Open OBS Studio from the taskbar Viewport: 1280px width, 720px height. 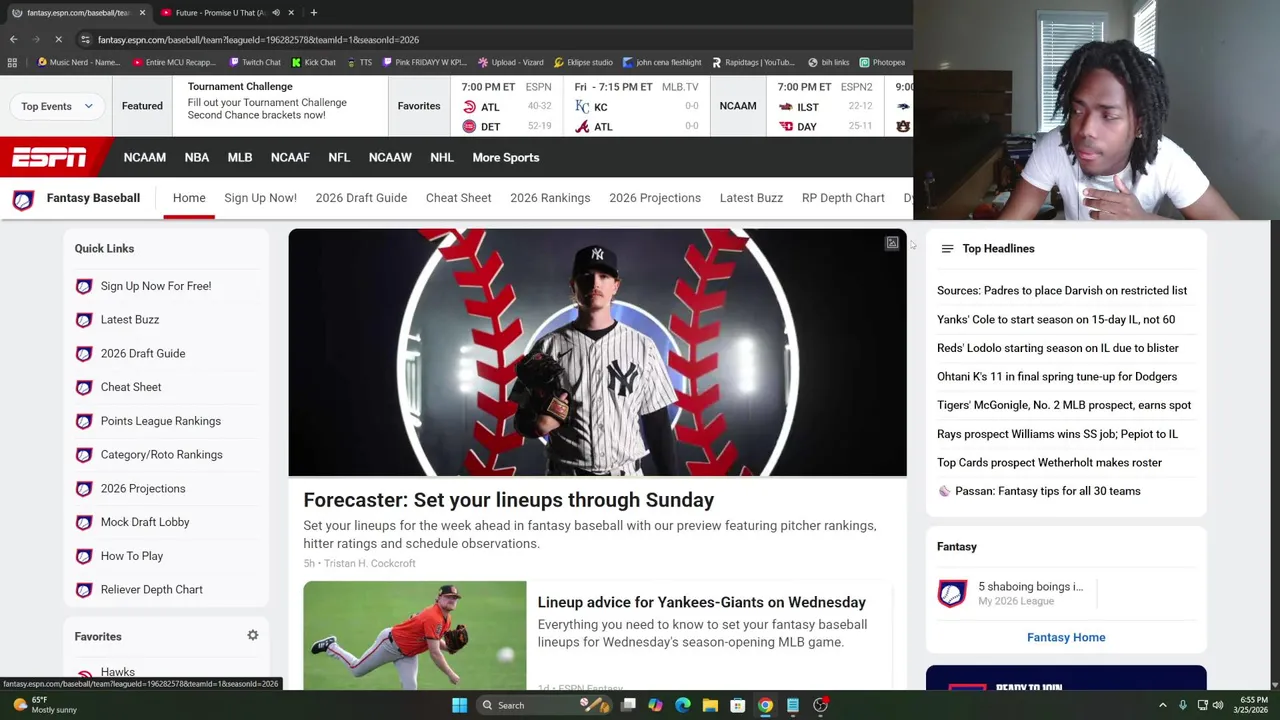(820, 705)
